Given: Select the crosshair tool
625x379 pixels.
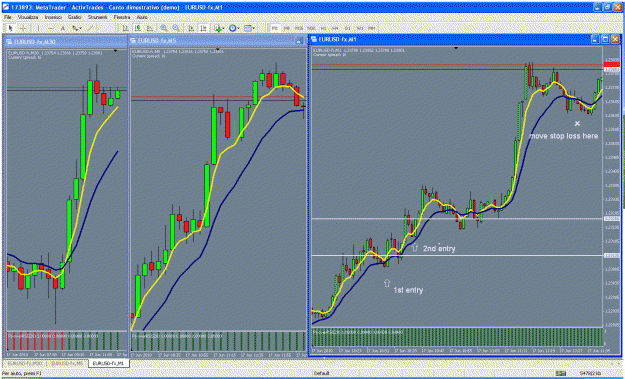Looking at the screenshot, I should click(24, 28).
